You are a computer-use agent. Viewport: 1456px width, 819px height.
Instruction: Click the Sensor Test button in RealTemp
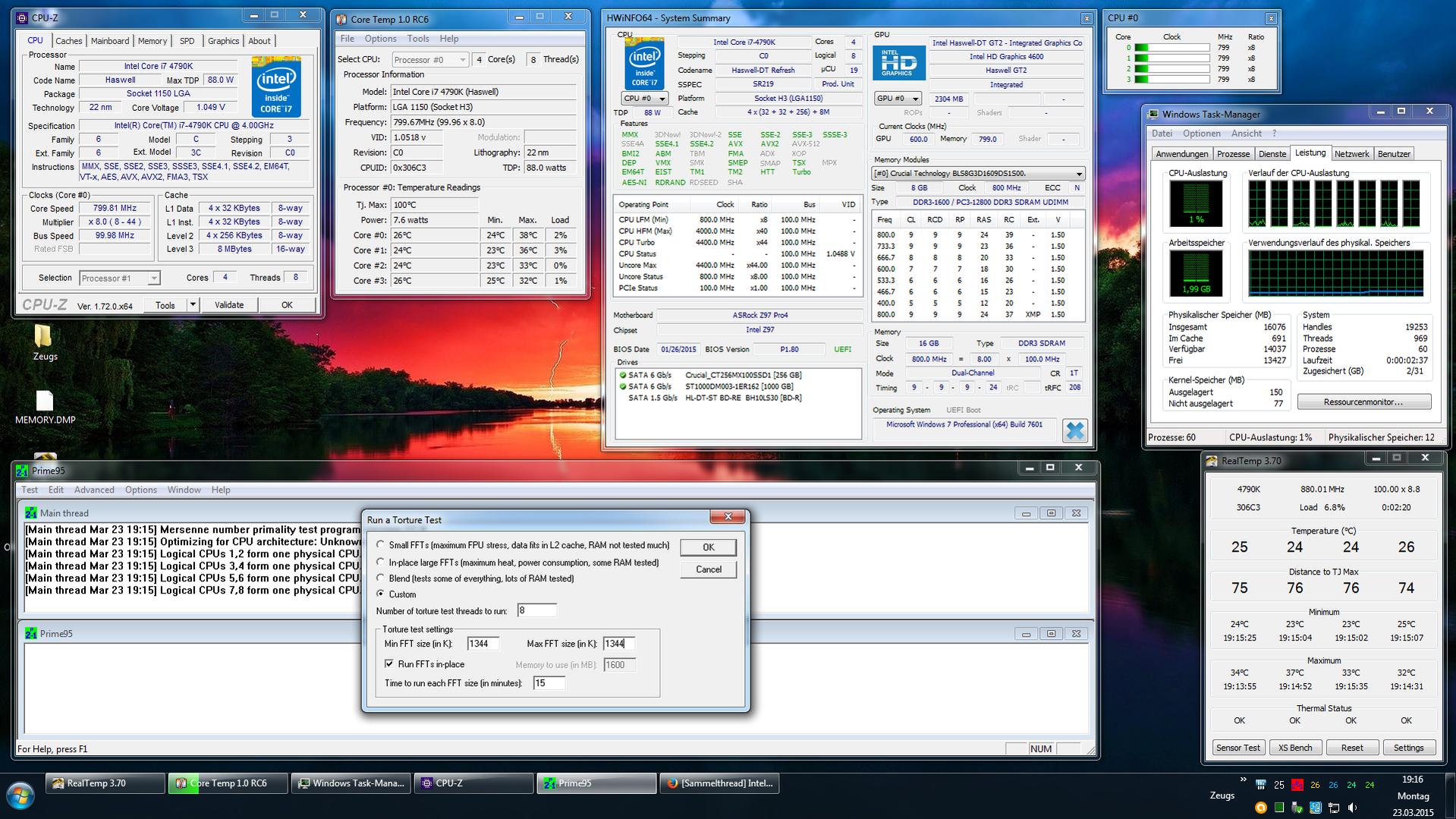click(x=1238, y=748)
